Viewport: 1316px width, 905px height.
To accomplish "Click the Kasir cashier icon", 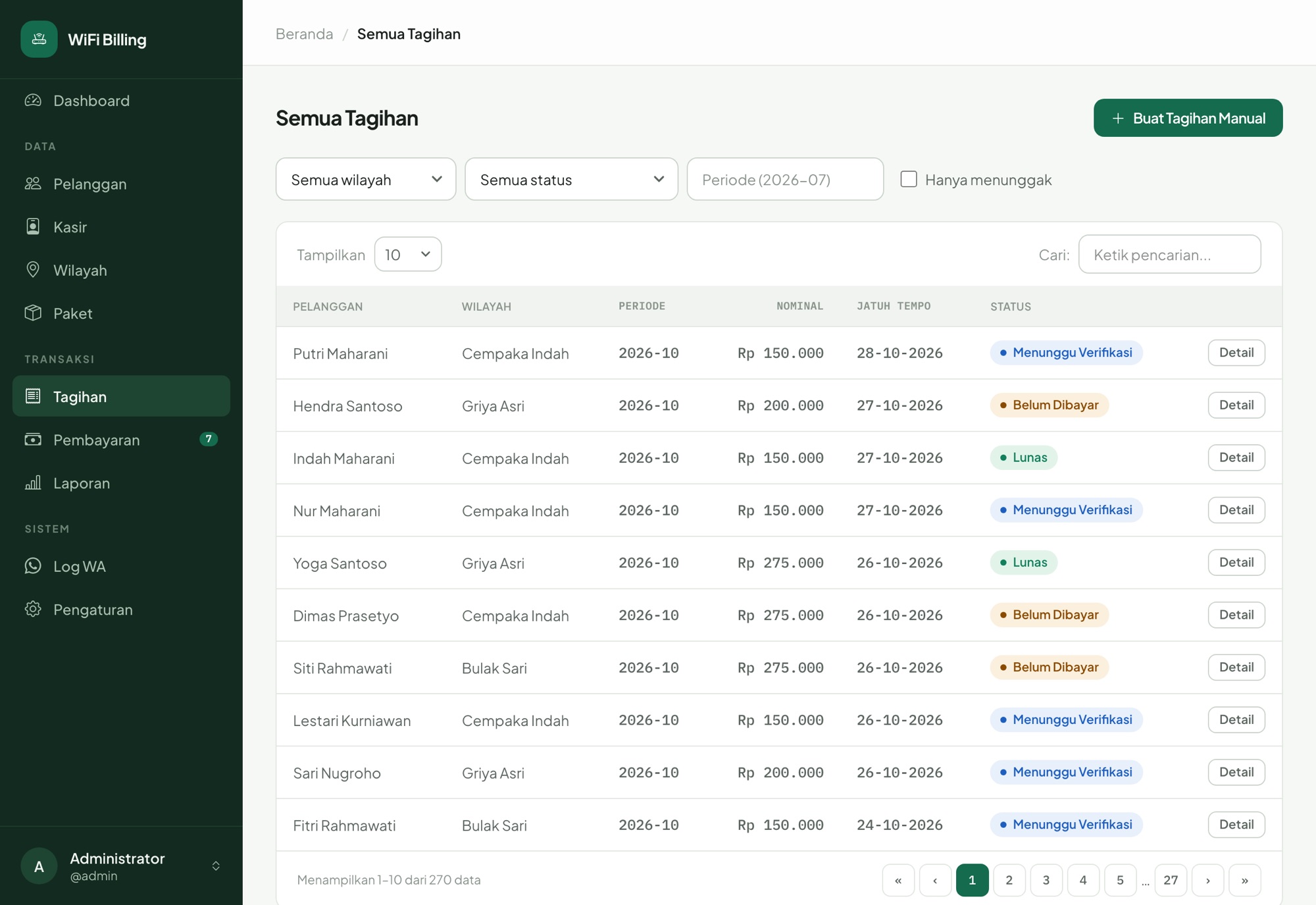I will pyautogui.click(x=33, y=226).
